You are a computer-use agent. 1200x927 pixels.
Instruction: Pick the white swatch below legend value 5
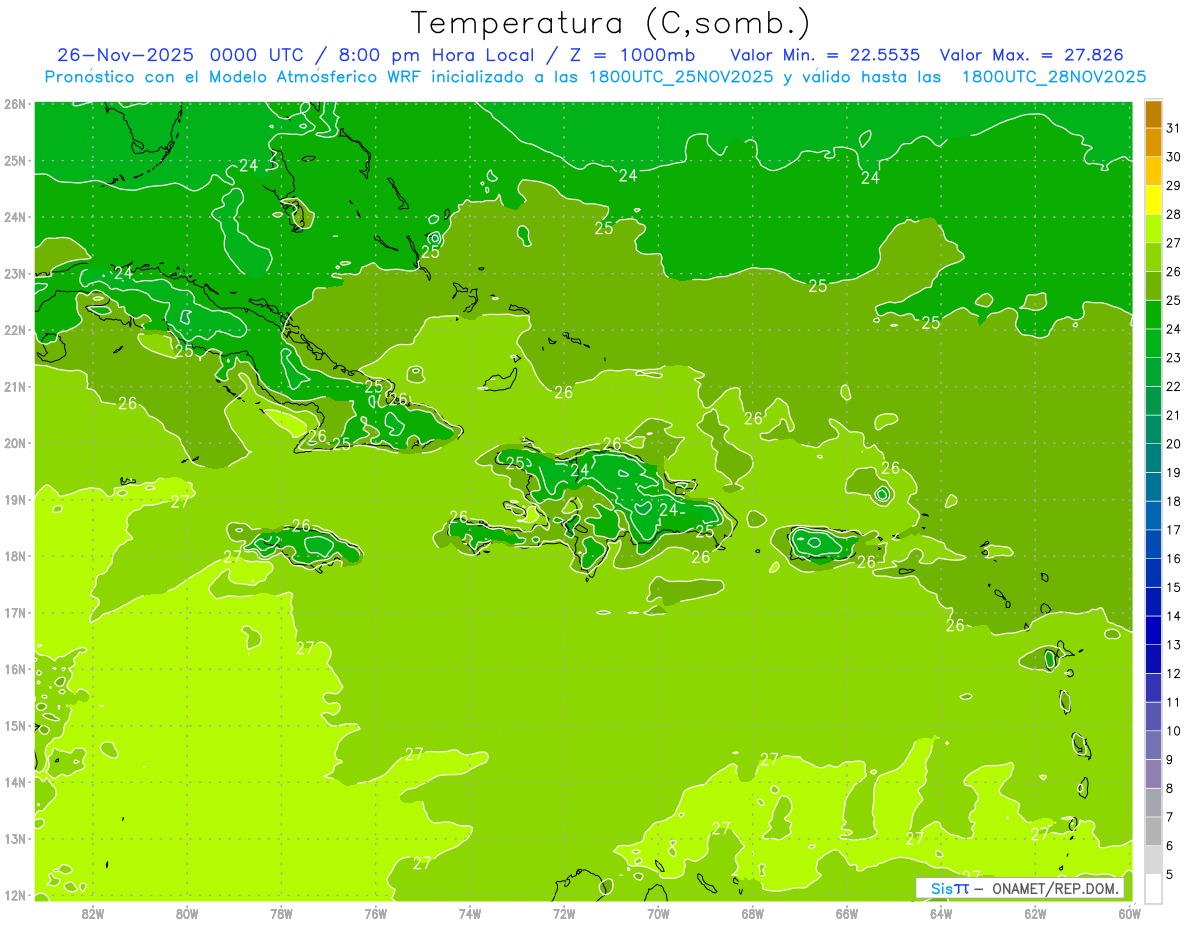point(1153,888)
